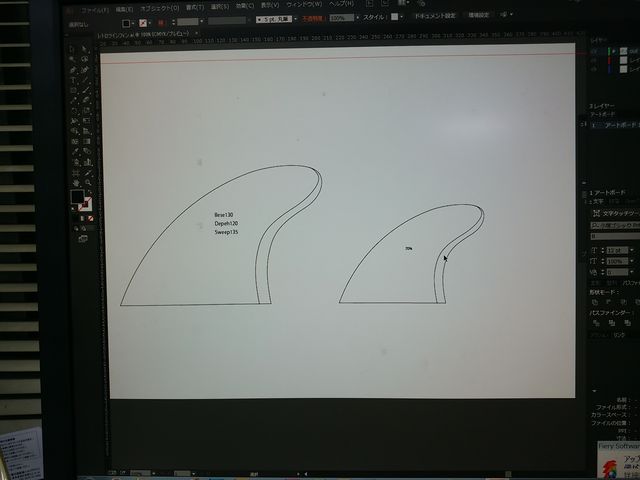Open the 効果(C) menu
Image resolution: width=640 pixels, height=480 pixels.
point(245,6)
